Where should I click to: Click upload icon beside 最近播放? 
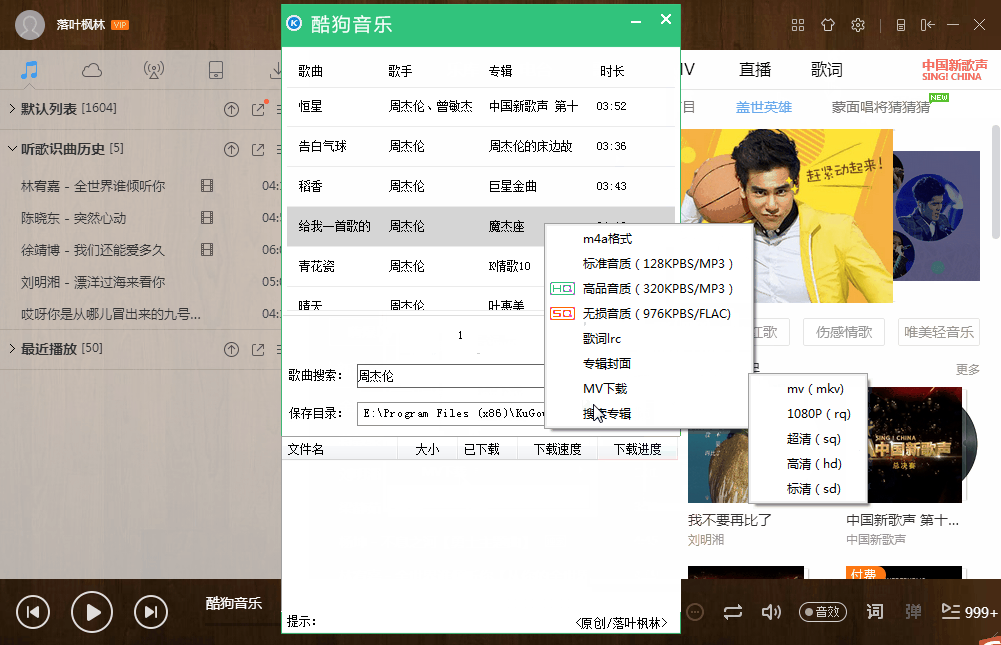click(231, 349)
